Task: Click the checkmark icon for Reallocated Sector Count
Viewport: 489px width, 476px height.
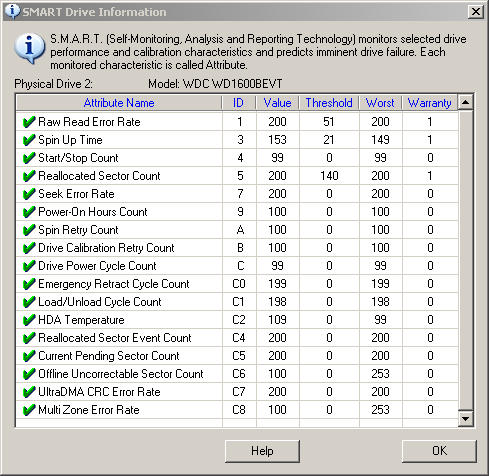Action: point(29,176)
